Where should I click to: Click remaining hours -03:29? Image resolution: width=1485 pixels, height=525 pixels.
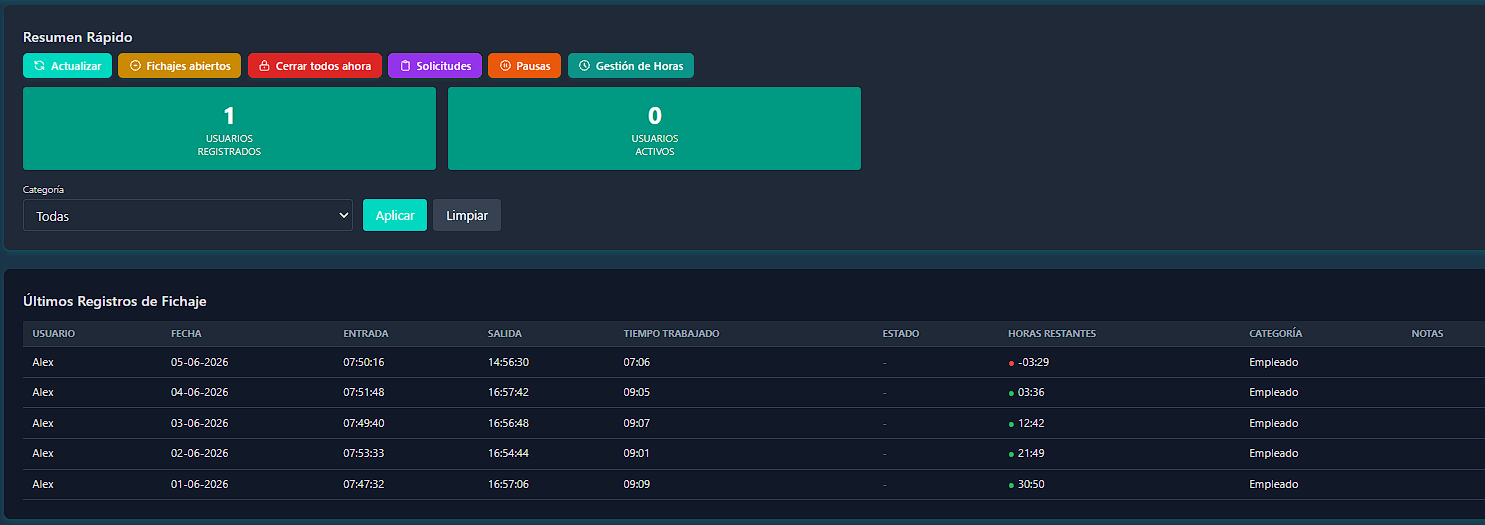point(1033,362)
